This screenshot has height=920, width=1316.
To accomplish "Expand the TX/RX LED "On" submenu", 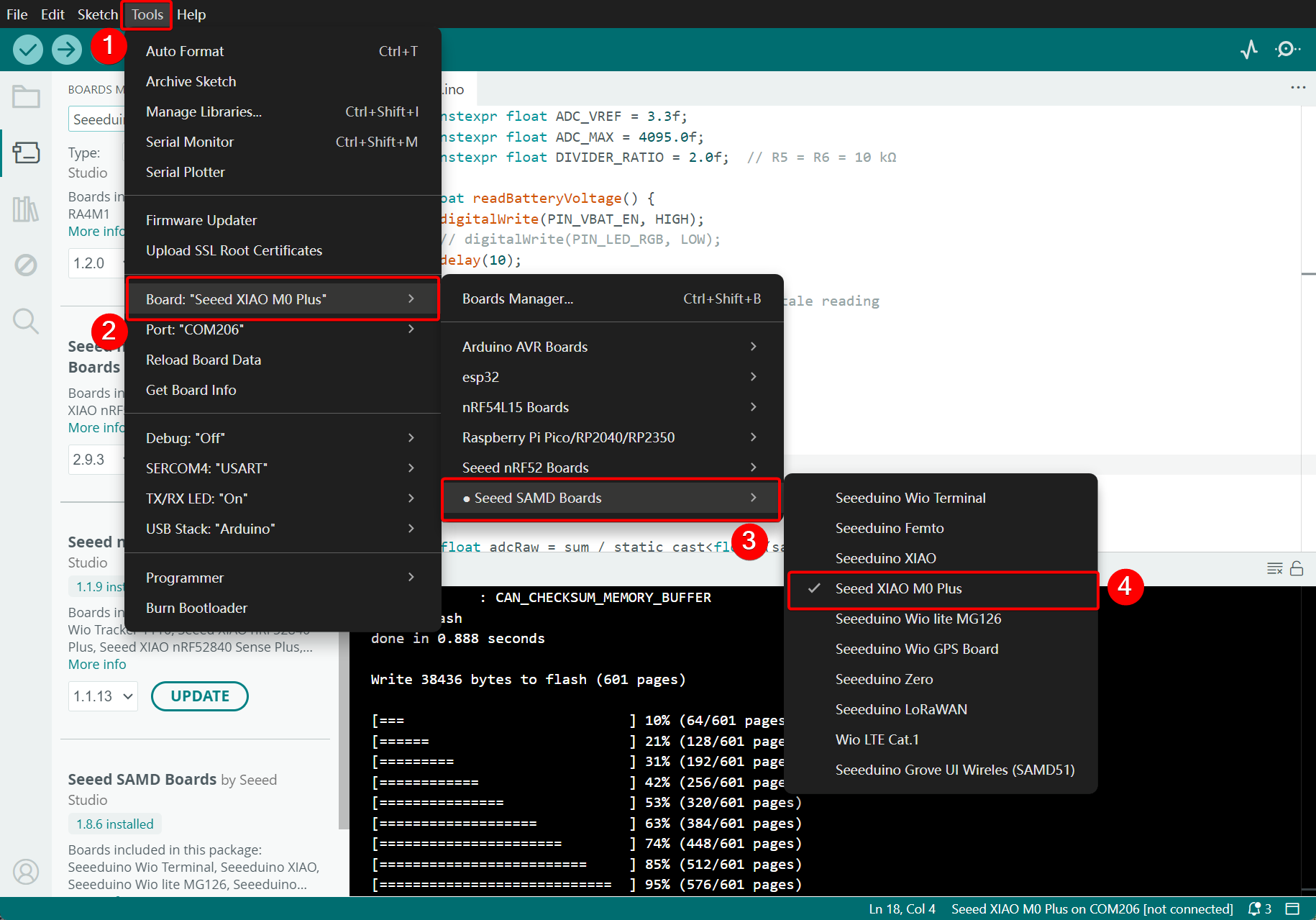I will (282, 498).
